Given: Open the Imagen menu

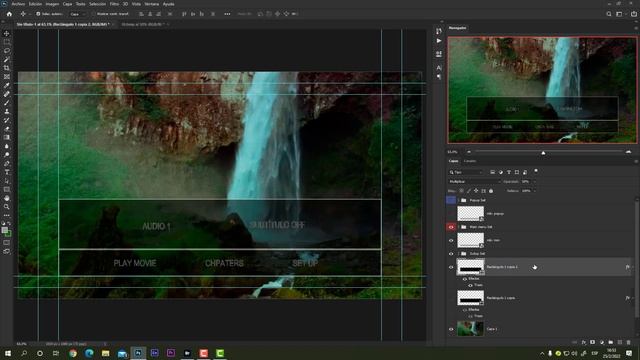Looking at the screenshot, I should point(52,4).
